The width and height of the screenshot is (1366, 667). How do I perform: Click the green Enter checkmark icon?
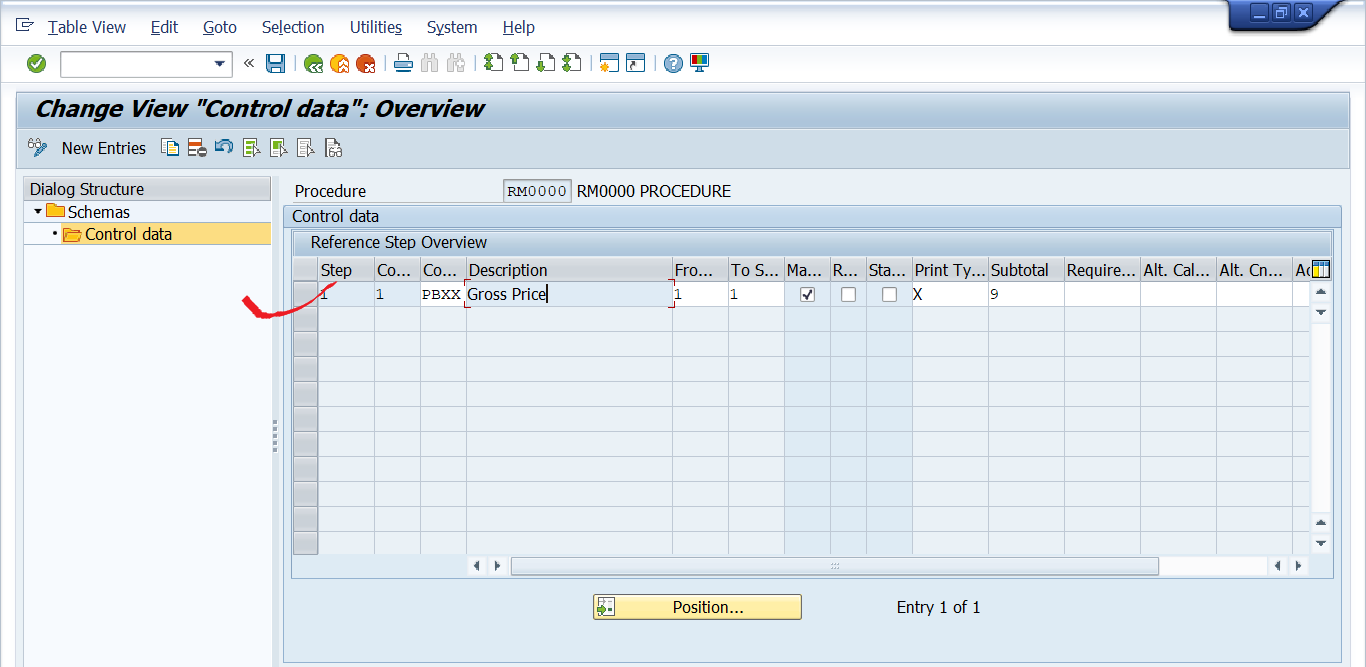36,64
